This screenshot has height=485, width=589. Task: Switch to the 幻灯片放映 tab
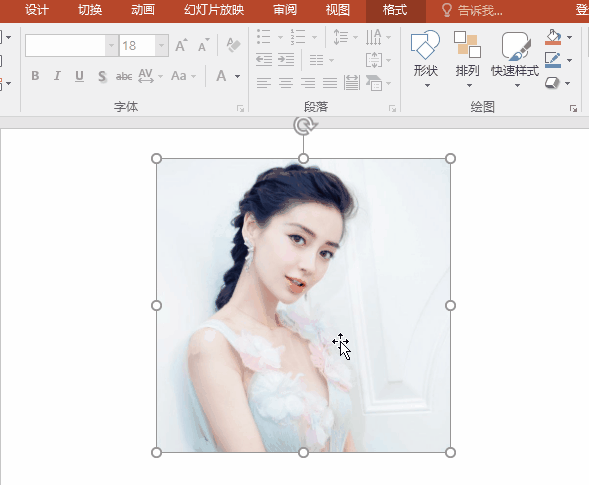[214, 10]
